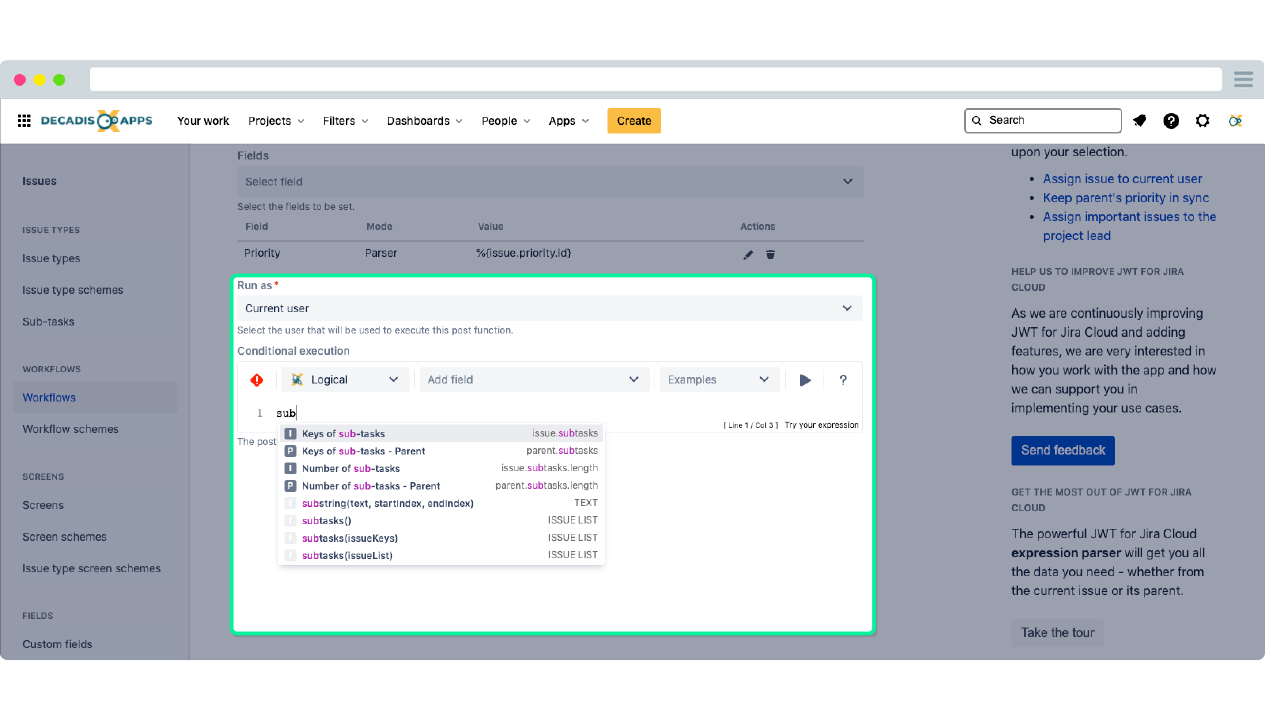Image resolution: width=1265 pixels, height=720 pixels.
Task: Open the help question mark icon
Action: 1171,121
